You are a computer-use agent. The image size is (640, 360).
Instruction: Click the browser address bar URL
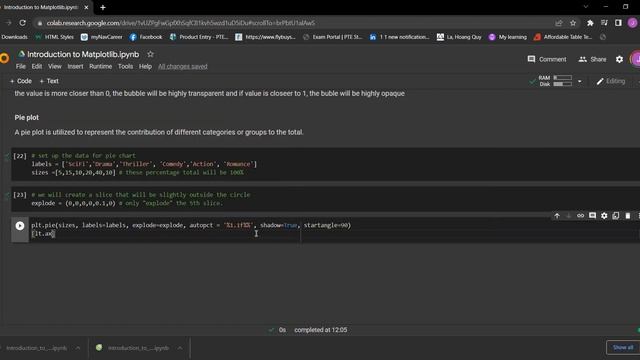coord(180,23)
